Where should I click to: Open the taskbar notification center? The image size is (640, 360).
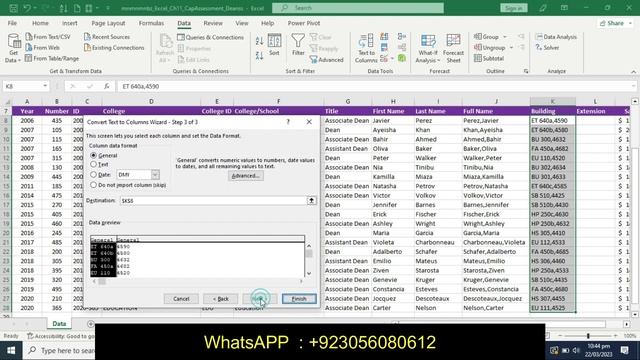(624, 350)
